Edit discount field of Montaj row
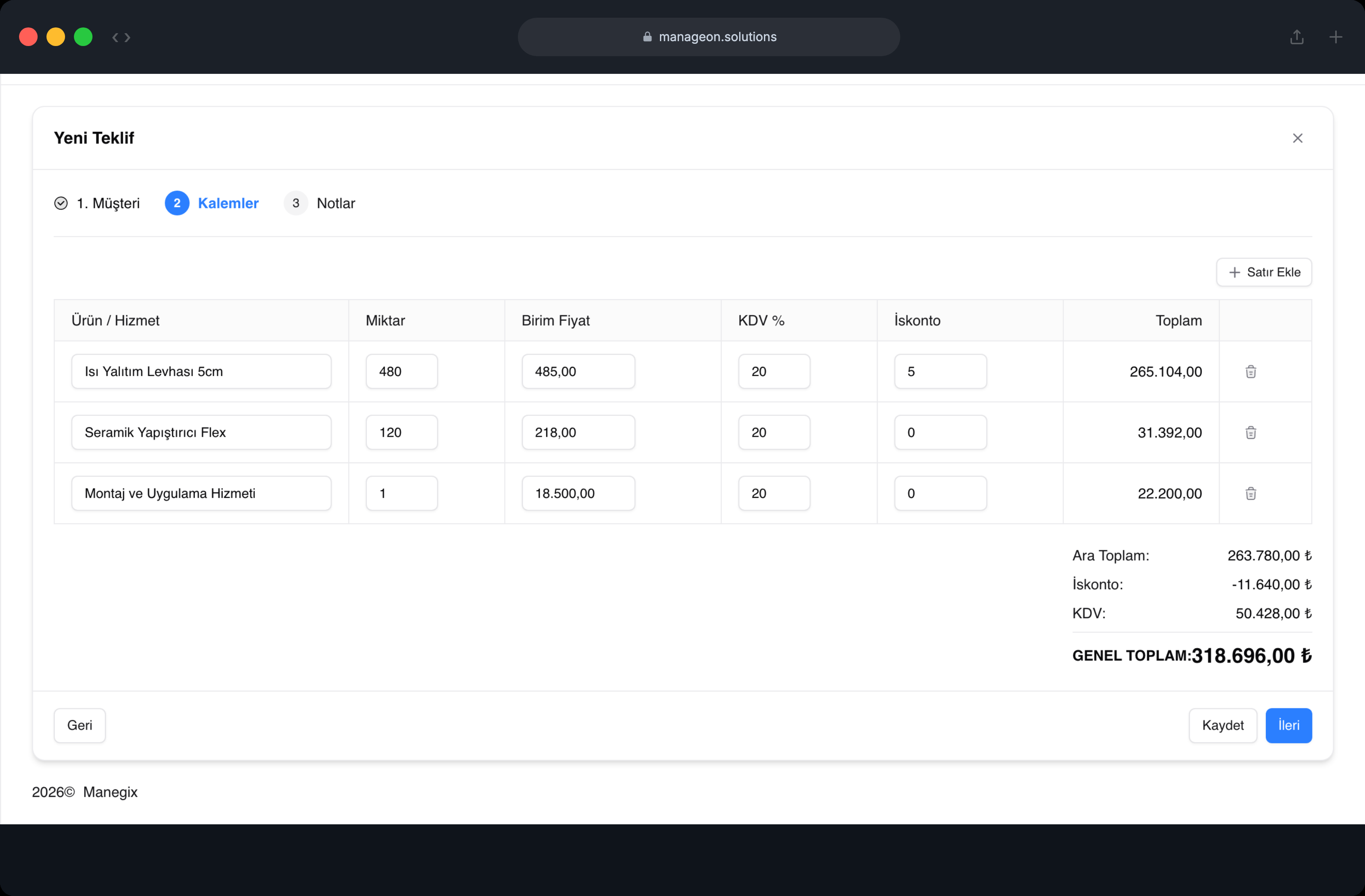This screenshot has height=896, width=1365. point(940,493)
